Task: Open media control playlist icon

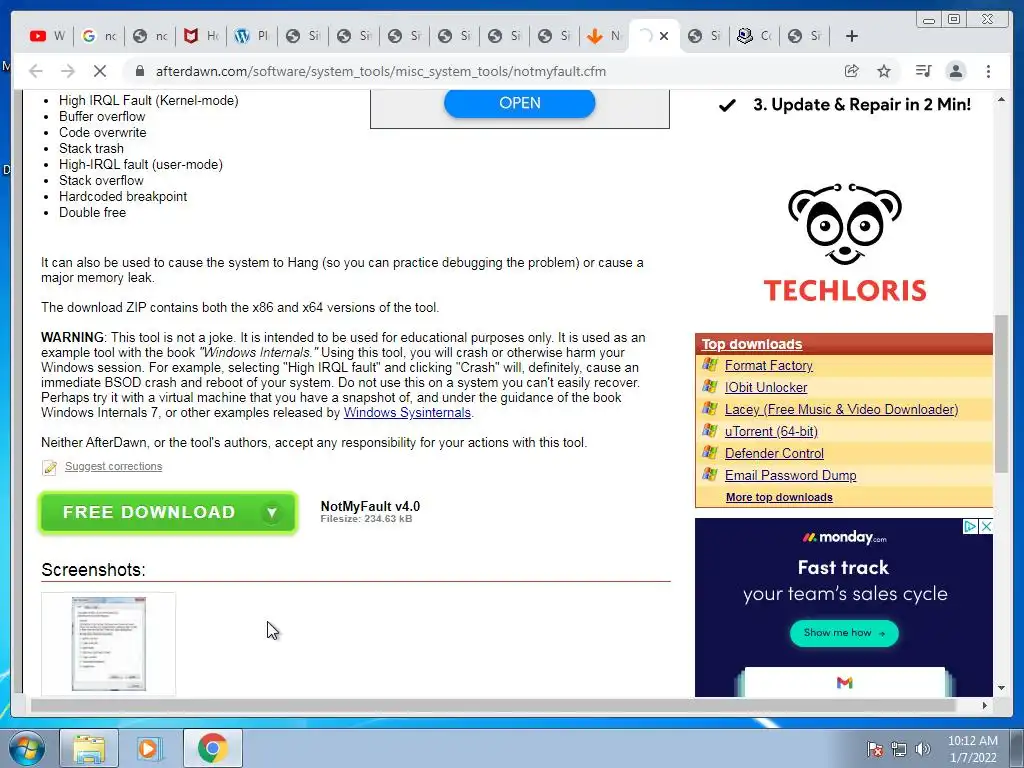Action: [923, 71]
